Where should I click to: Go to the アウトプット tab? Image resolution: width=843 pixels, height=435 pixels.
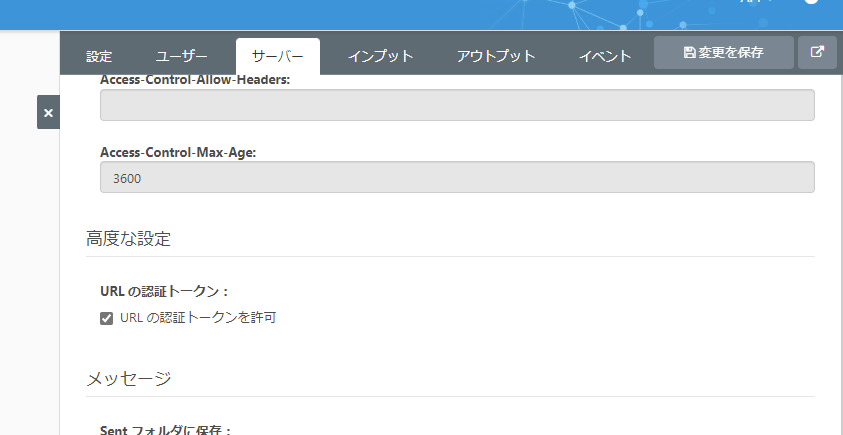(496, 56)
